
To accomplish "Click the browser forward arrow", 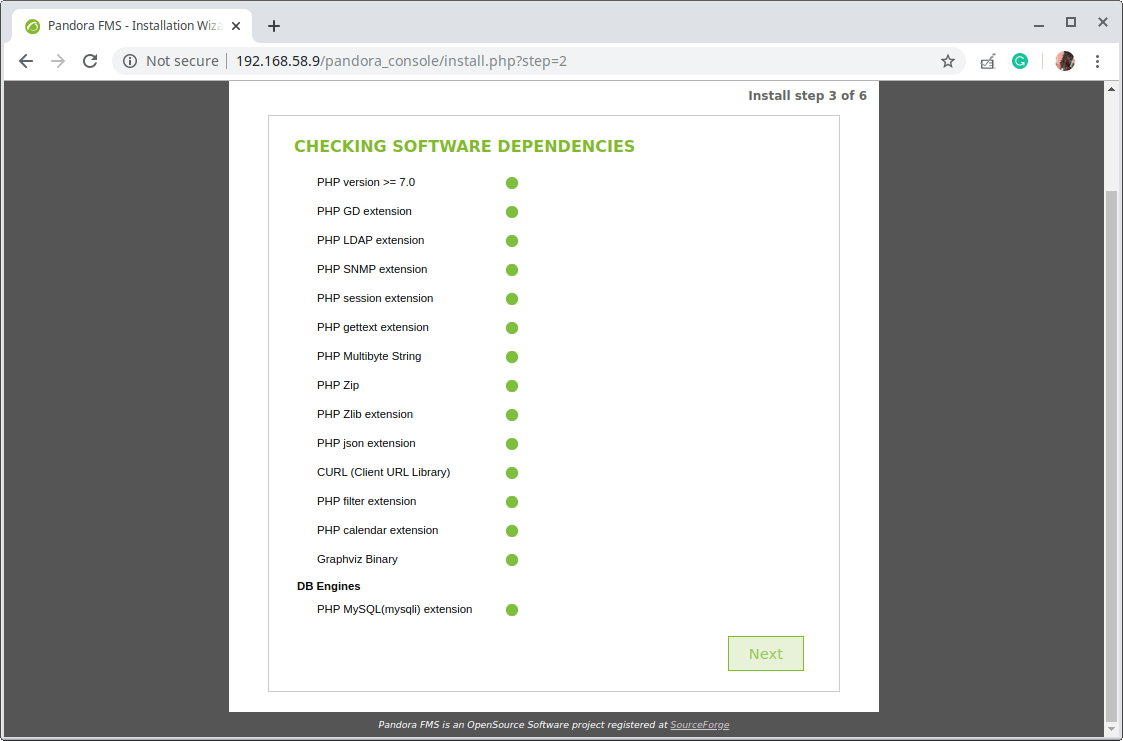I will 58,61.
